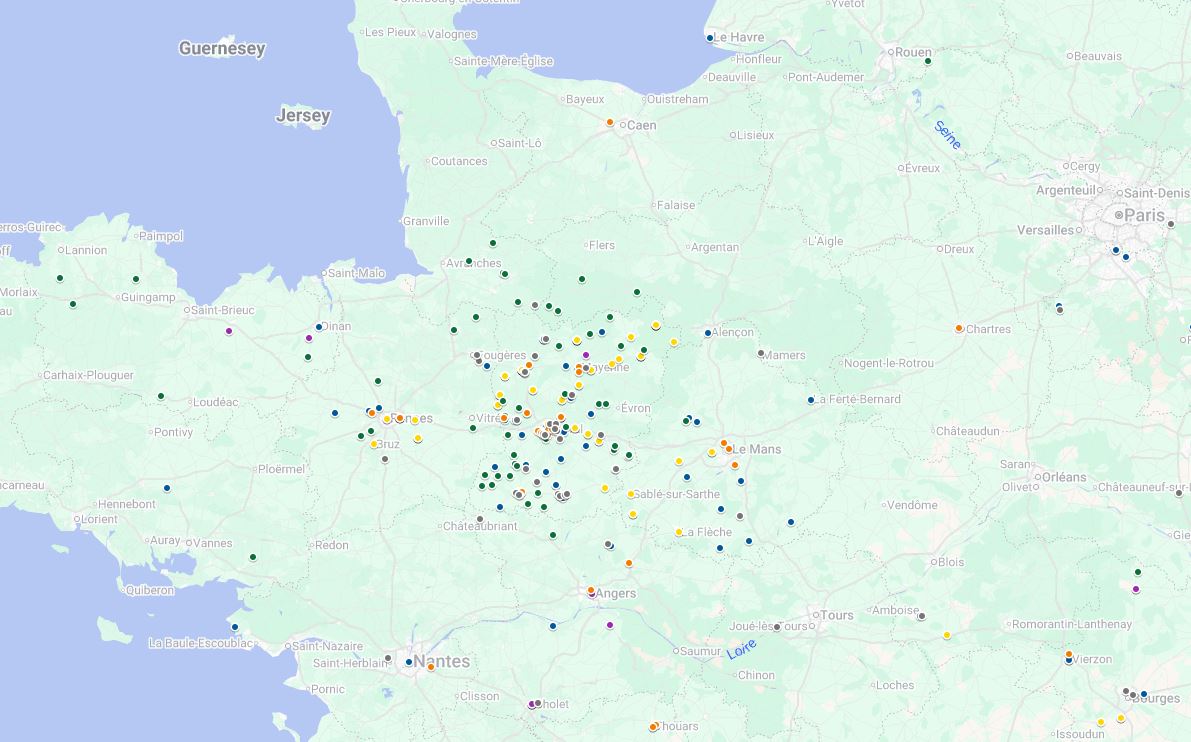Click the Jersey island label

click(x=303, y=115)
